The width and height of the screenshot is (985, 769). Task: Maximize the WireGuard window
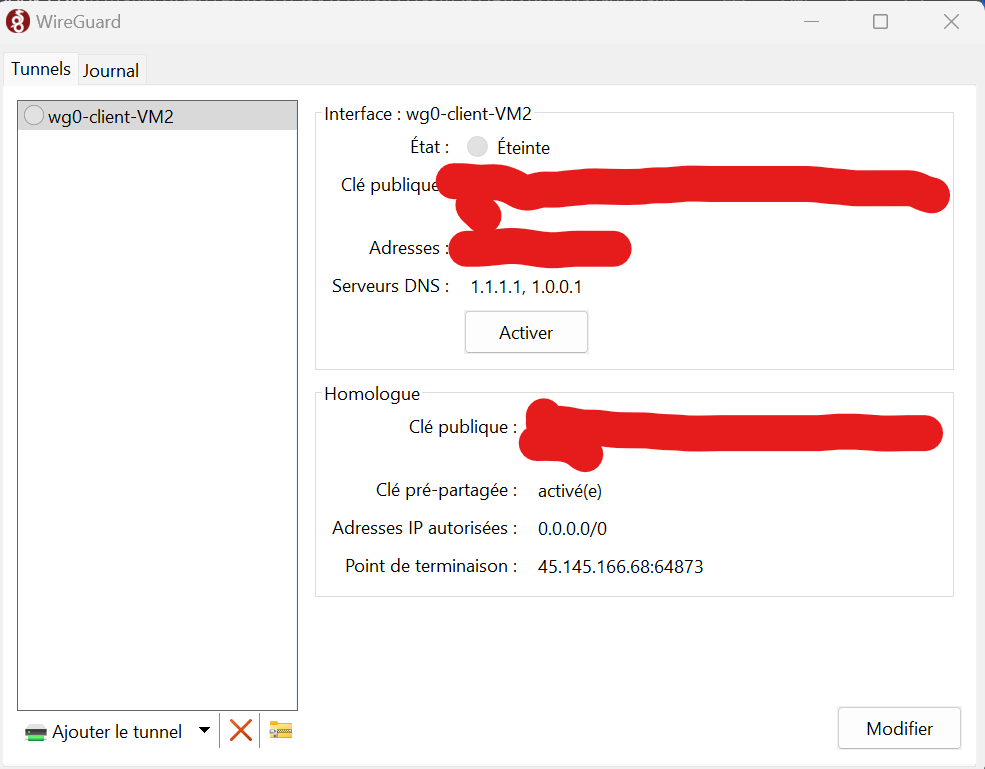pos(880,22)
